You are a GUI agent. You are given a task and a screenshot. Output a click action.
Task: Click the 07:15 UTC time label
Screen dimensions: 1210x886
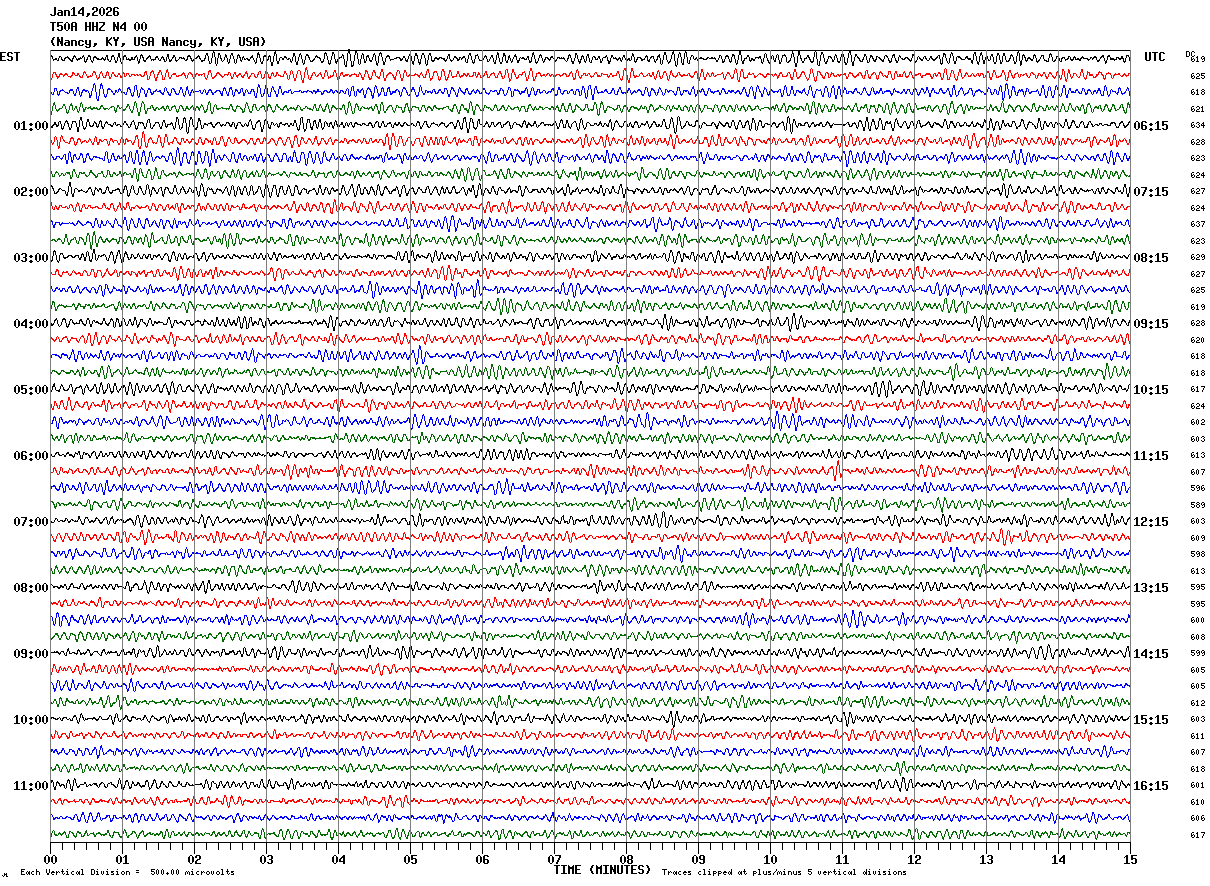pyautogui.click(x=1151, y=192)
